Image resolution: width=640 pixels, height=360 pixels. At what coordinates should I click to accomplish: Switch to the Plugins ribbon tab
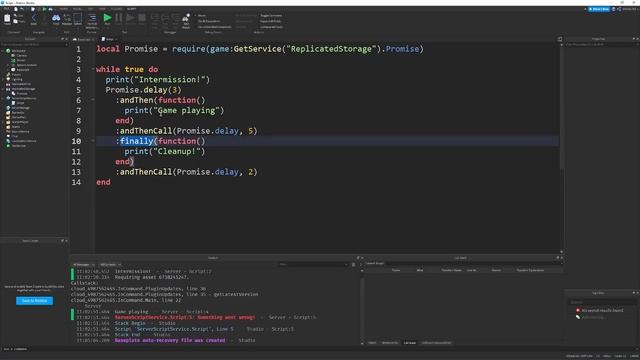pyautogui.click(x=116, y=9)
